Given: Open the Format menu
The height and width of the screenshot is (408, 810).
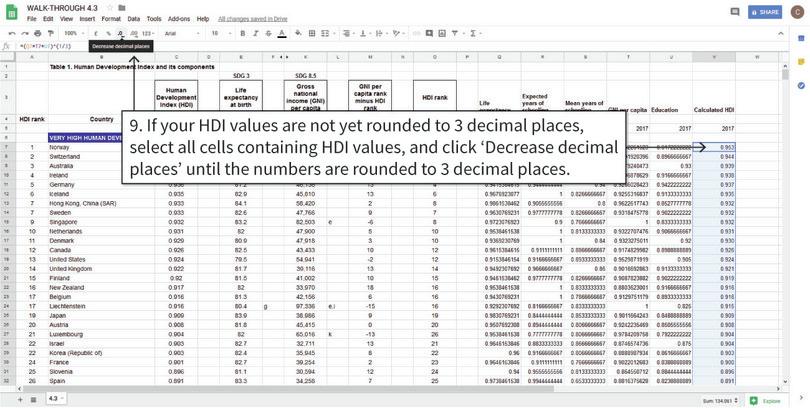Looking at the screenshot, I should [x=111, y=19].
